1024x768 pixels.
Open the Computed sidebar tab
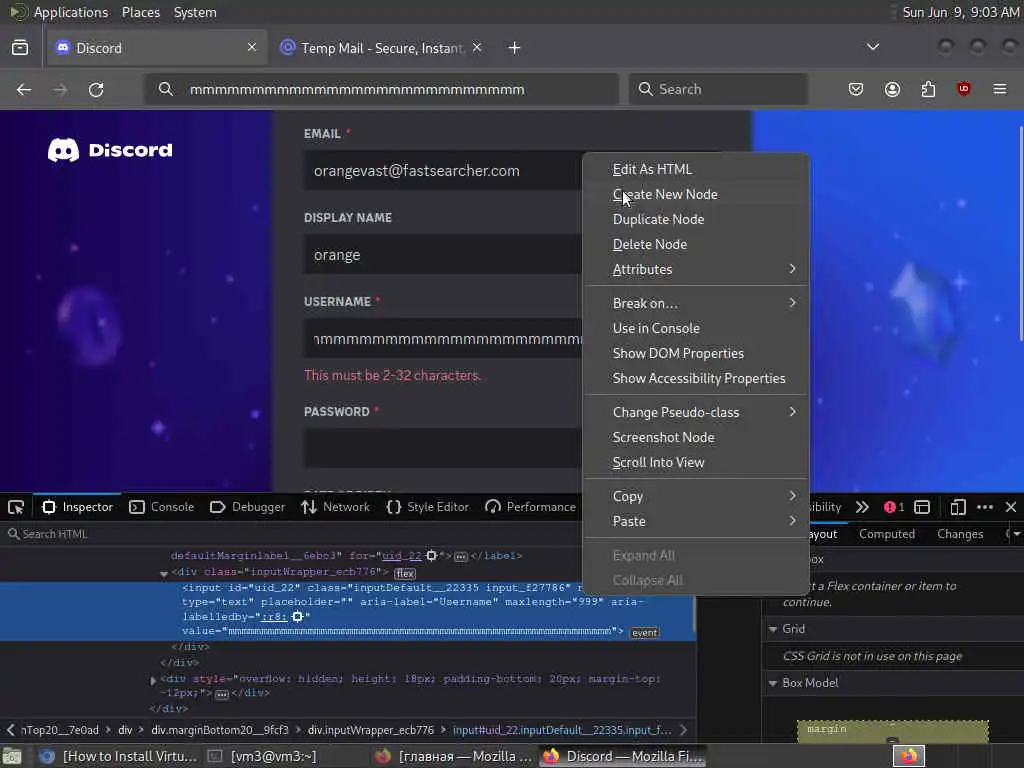(887, 534)
